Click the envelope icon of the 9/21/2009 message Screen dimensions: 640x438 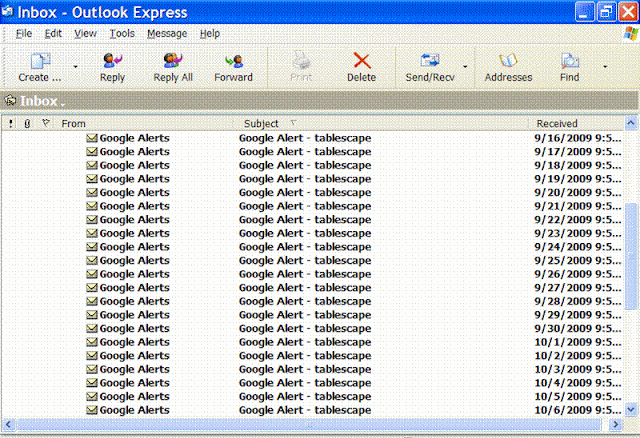(x=92, y=206)
